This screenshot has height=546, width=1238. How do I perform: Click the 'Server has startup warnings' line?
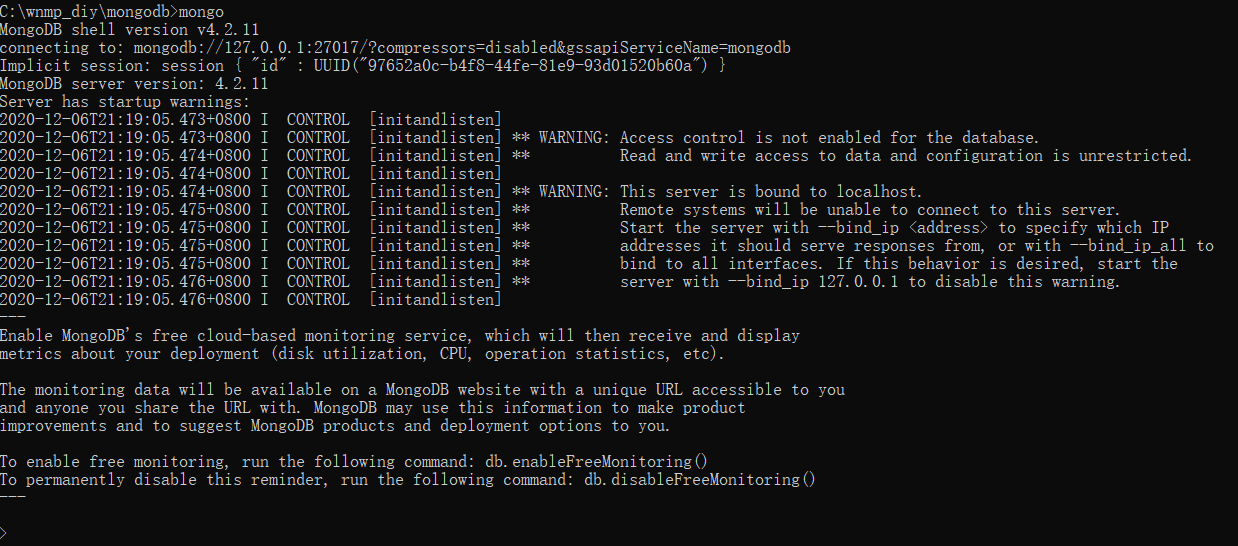pyautogui.click(x=125, y=102)
